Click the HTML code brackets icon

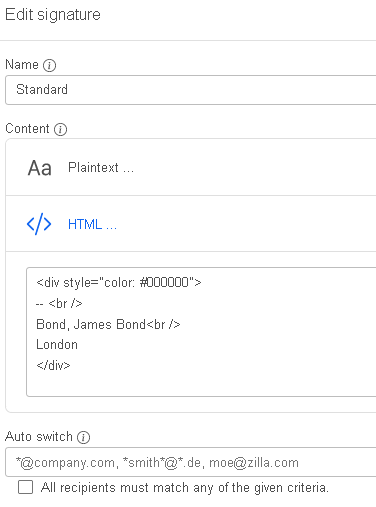pos(39,224)
